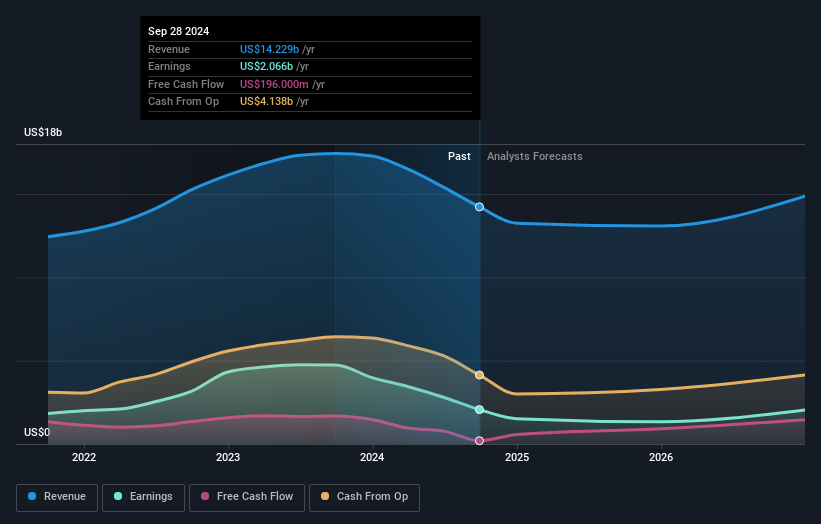Screen dimensions: 821x524
Task: Click the 2026 x-axis label
Action: tap(661, 457)
